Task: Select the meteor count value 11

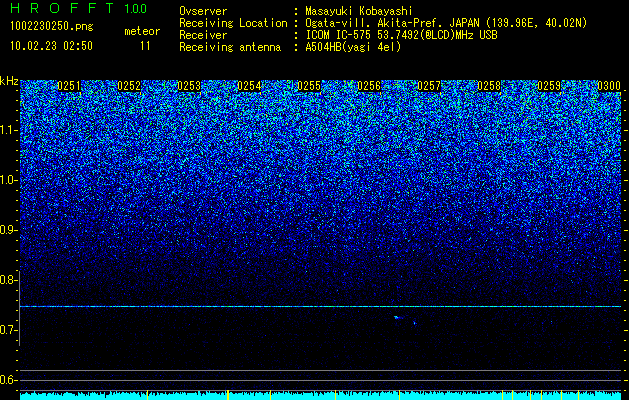Action: (x=145, y=46)
